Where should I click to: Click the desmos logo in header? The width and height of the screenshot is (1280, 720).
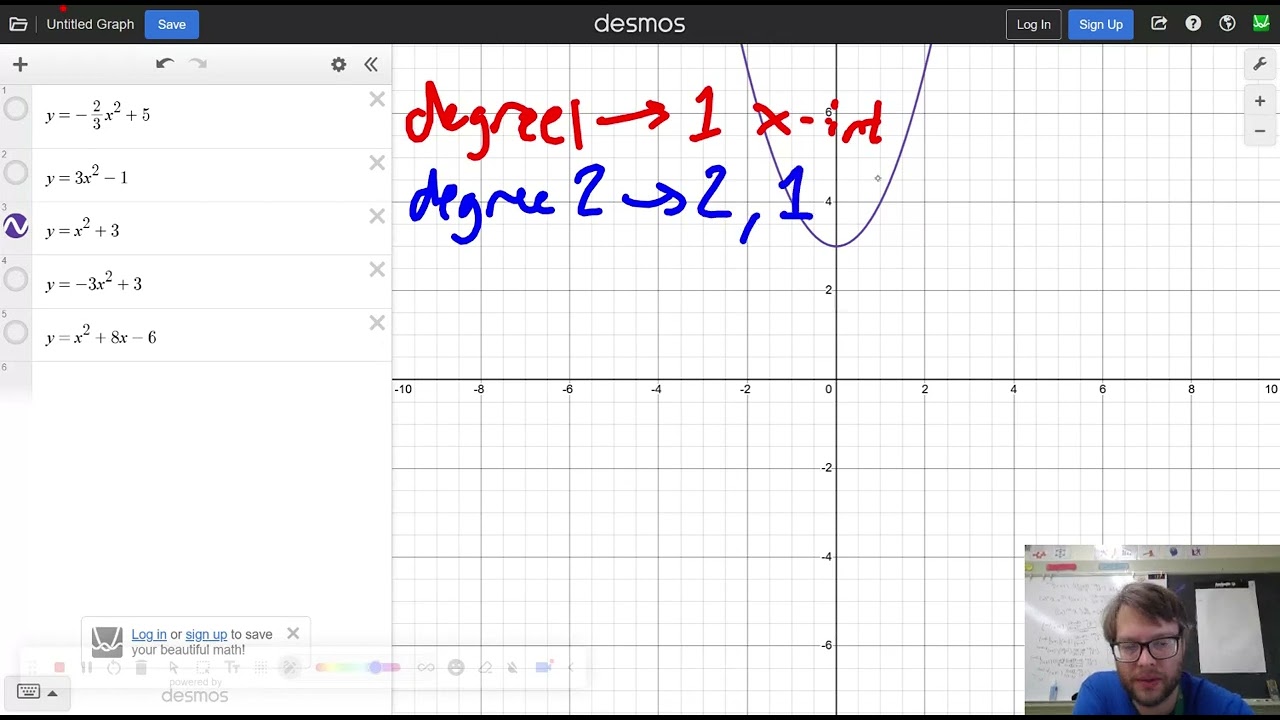click(639, 24)
